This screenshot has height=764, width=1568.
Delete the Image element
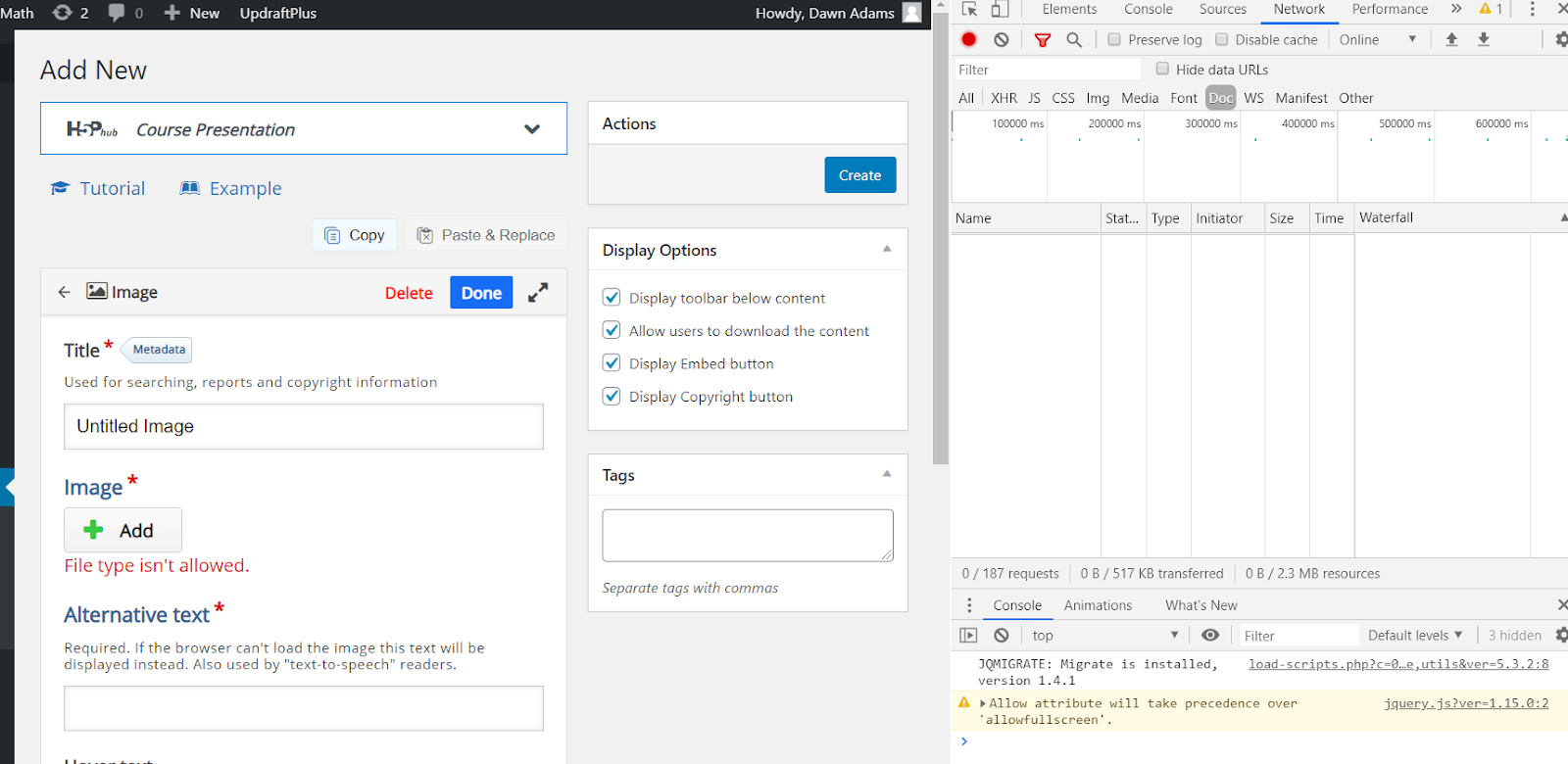point(409,292)
